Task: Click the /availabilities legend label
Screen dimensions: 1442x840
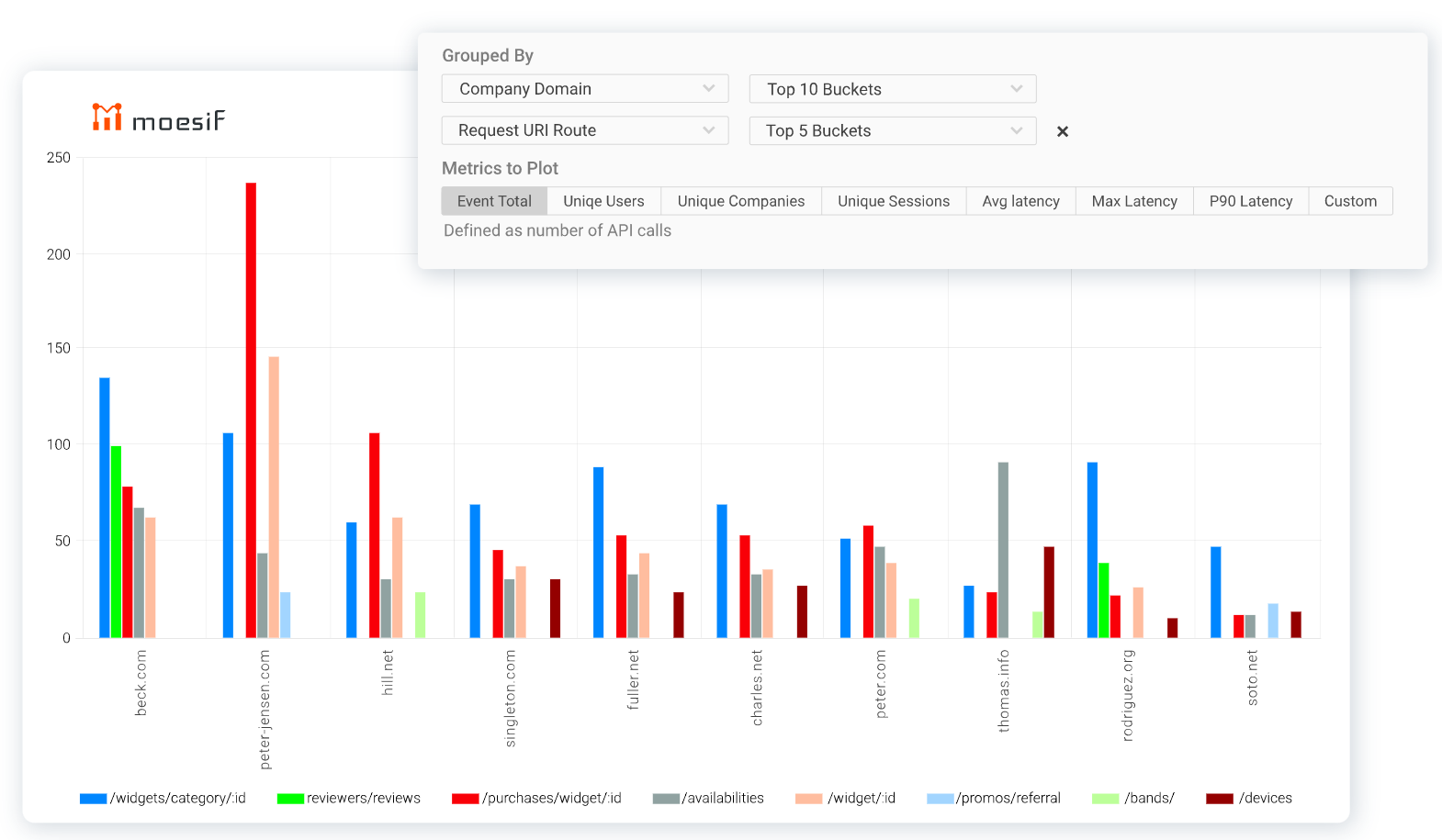Action: pyautogui.click(x=723, y=799)
